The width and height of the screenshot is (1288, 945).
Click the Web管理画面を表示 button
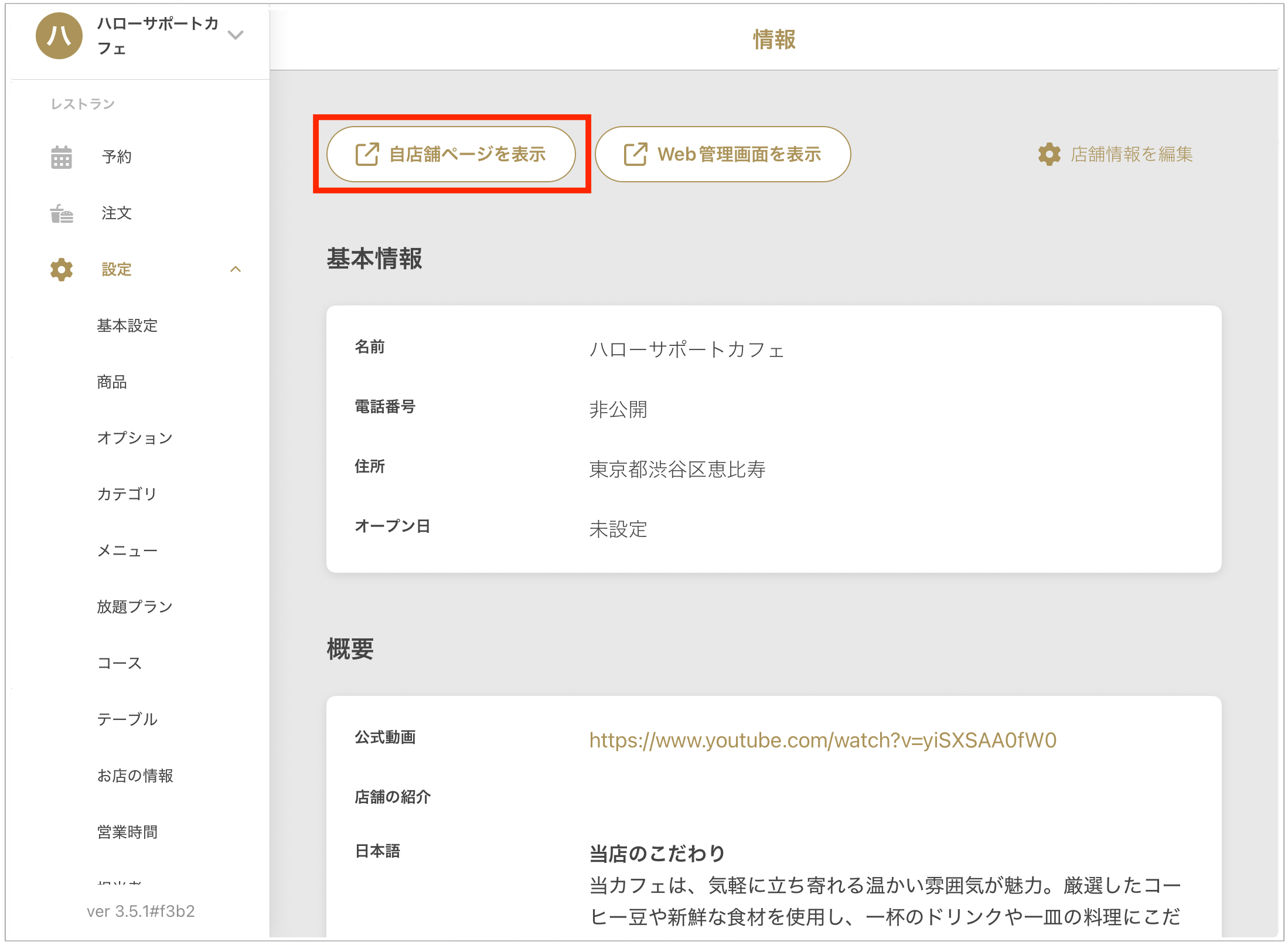click(x=723, y=154)
